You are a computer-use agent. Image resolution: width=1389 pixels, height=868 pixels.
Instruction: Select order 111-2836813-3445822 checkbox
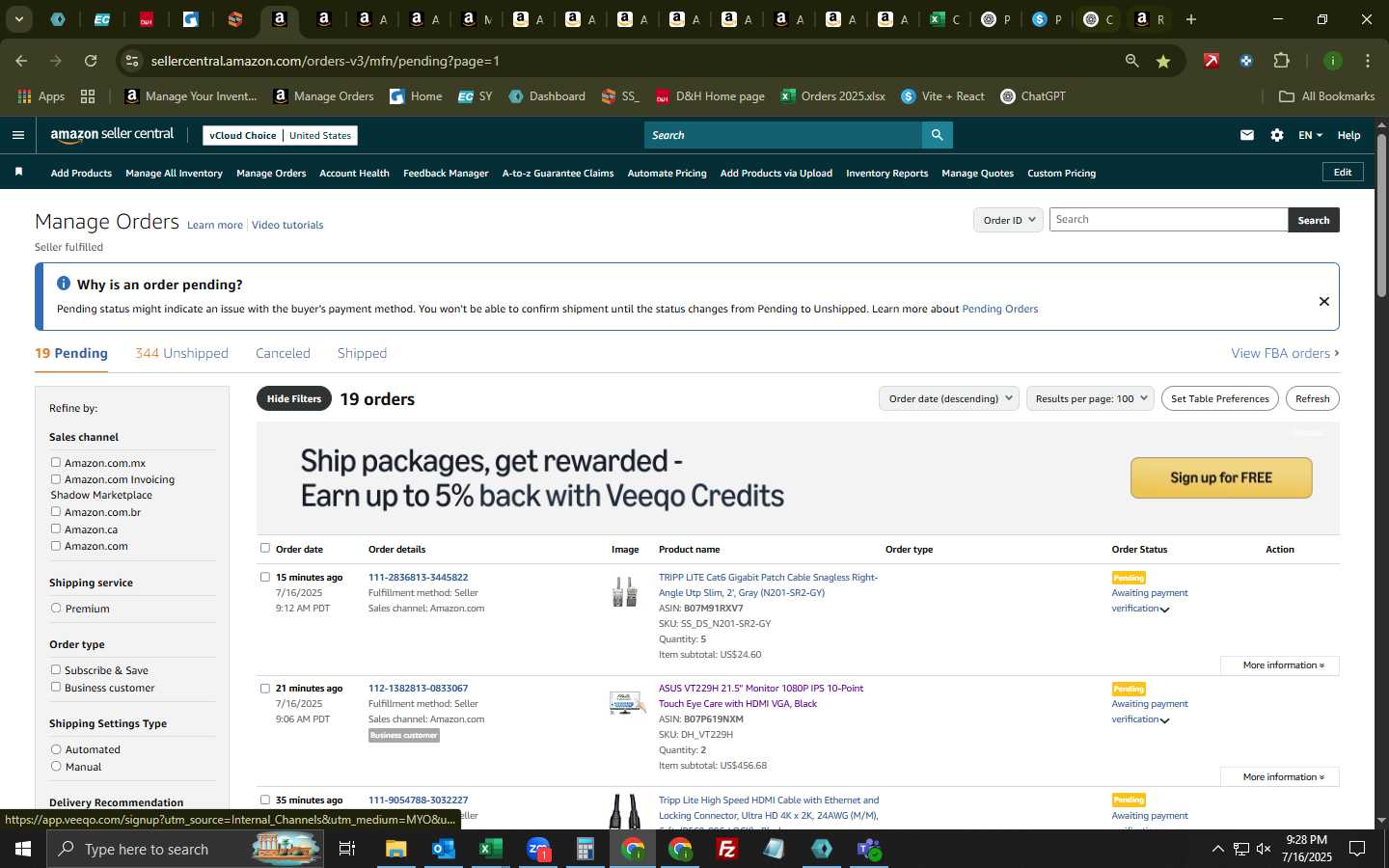coord(265,577)
